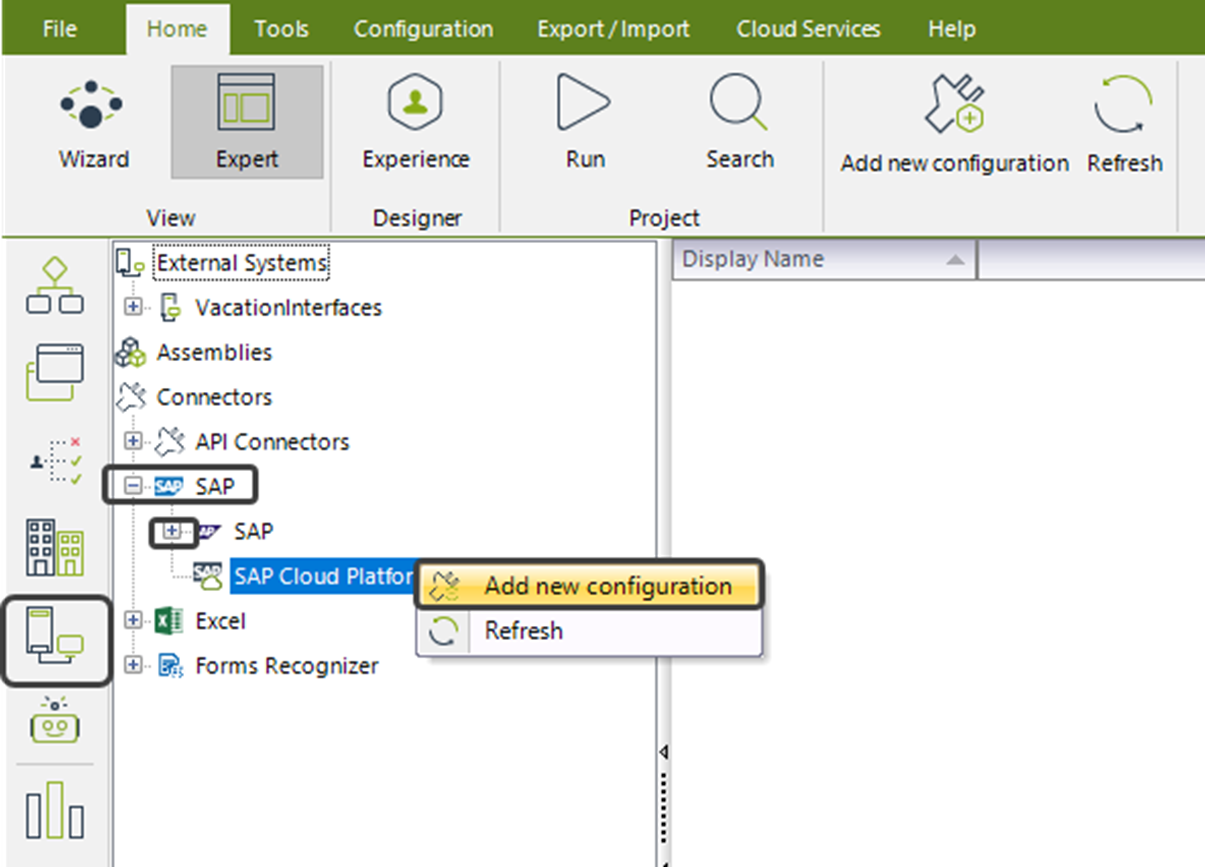The image size is (1205, 867).
Task: Open the Search tool in the ribbon
Action: coord(739,122)
